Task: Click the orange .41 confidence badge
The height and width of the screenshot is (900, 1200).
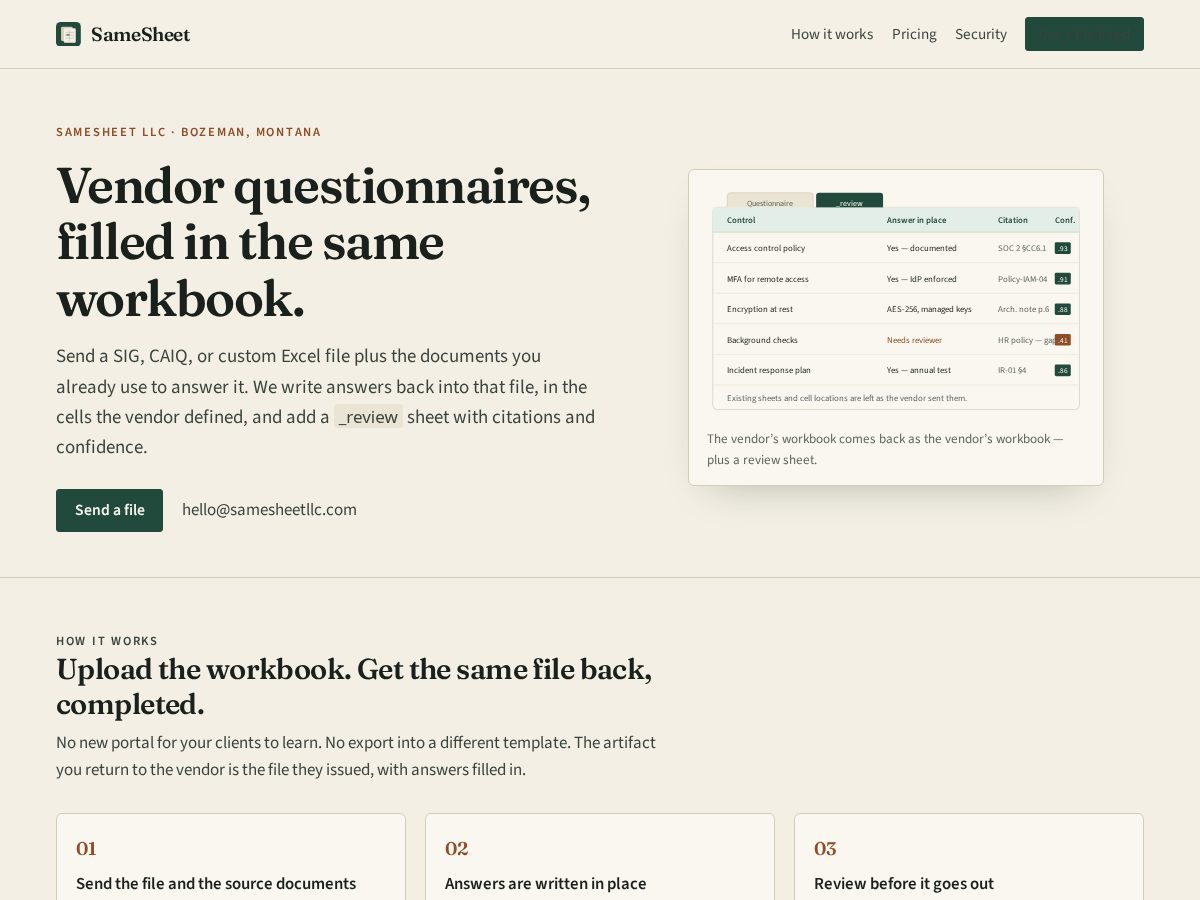Action: tap(1063, 340)
